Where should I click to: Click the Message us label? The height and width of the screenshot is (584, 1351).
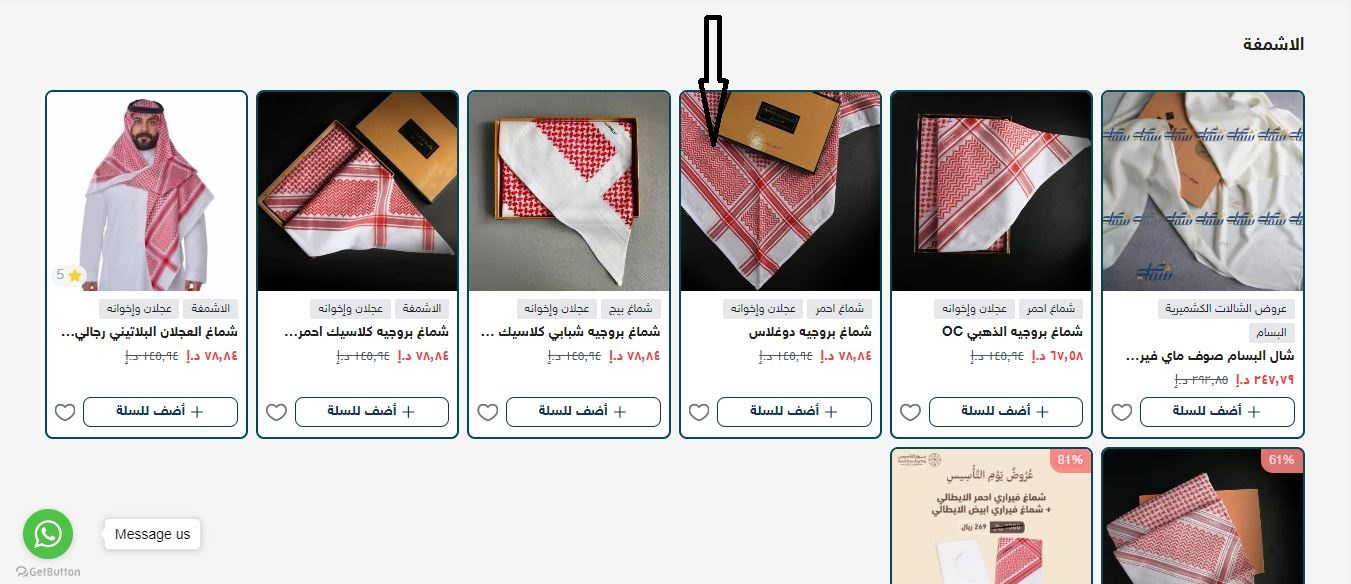[x=152, y=534]
